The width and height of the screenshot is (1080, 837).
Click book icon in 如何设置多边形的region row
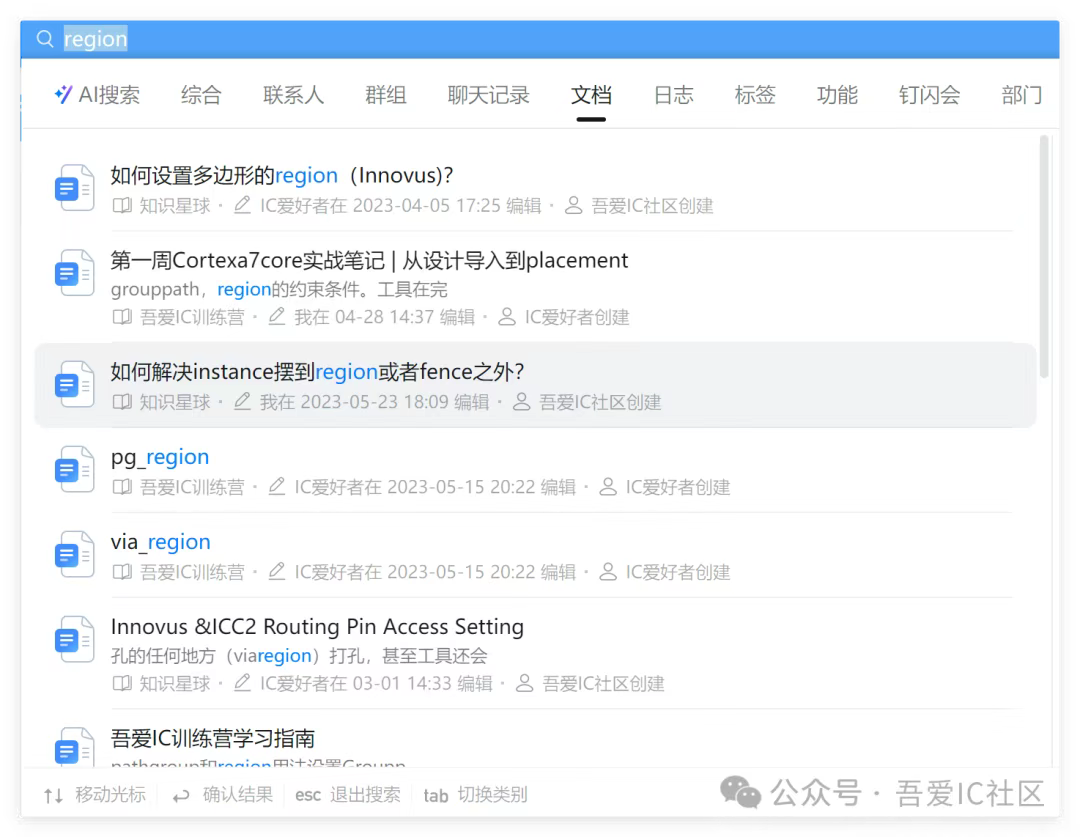coord(122,205)
